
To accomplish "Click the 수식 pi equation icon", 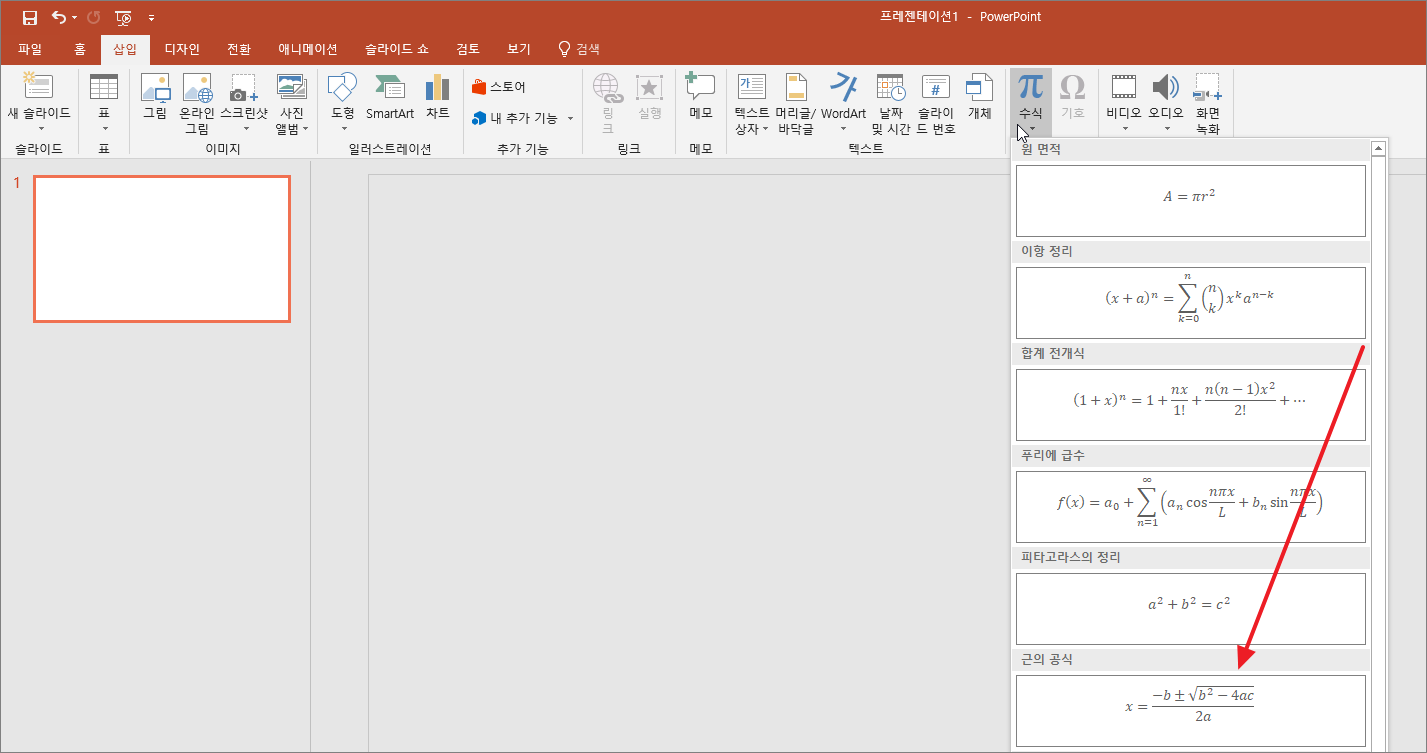I will point(1030,87).
